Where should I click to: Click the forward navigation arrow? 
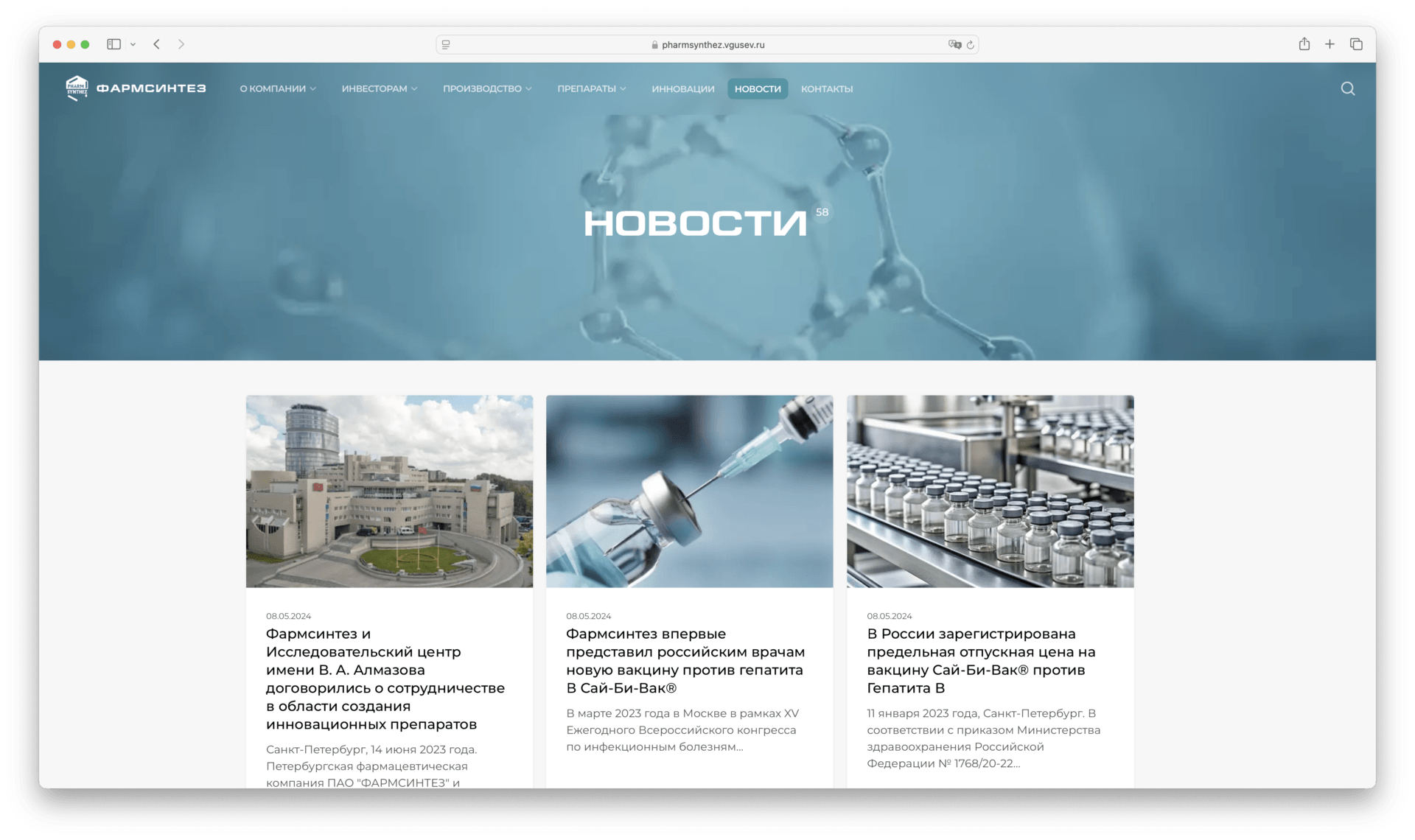coord(181,44)
